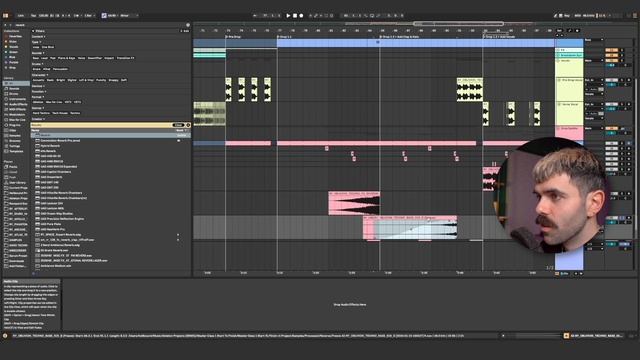This screenshot has width=640, height=360.
Task: Select Drums in Library sidebar
Action: [x=14, y=94]
